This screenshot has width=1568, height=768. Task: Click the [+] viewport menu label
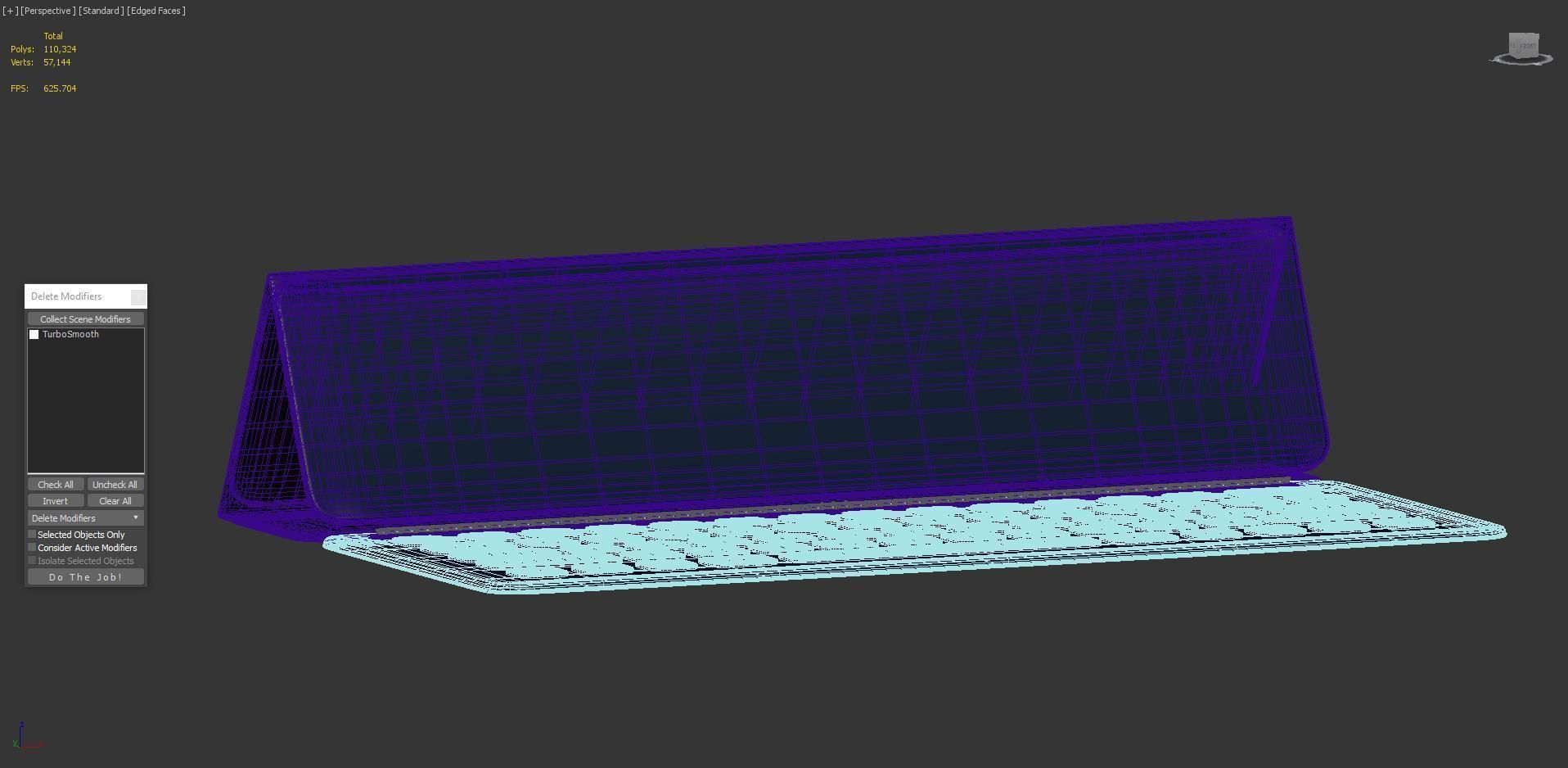10,11
